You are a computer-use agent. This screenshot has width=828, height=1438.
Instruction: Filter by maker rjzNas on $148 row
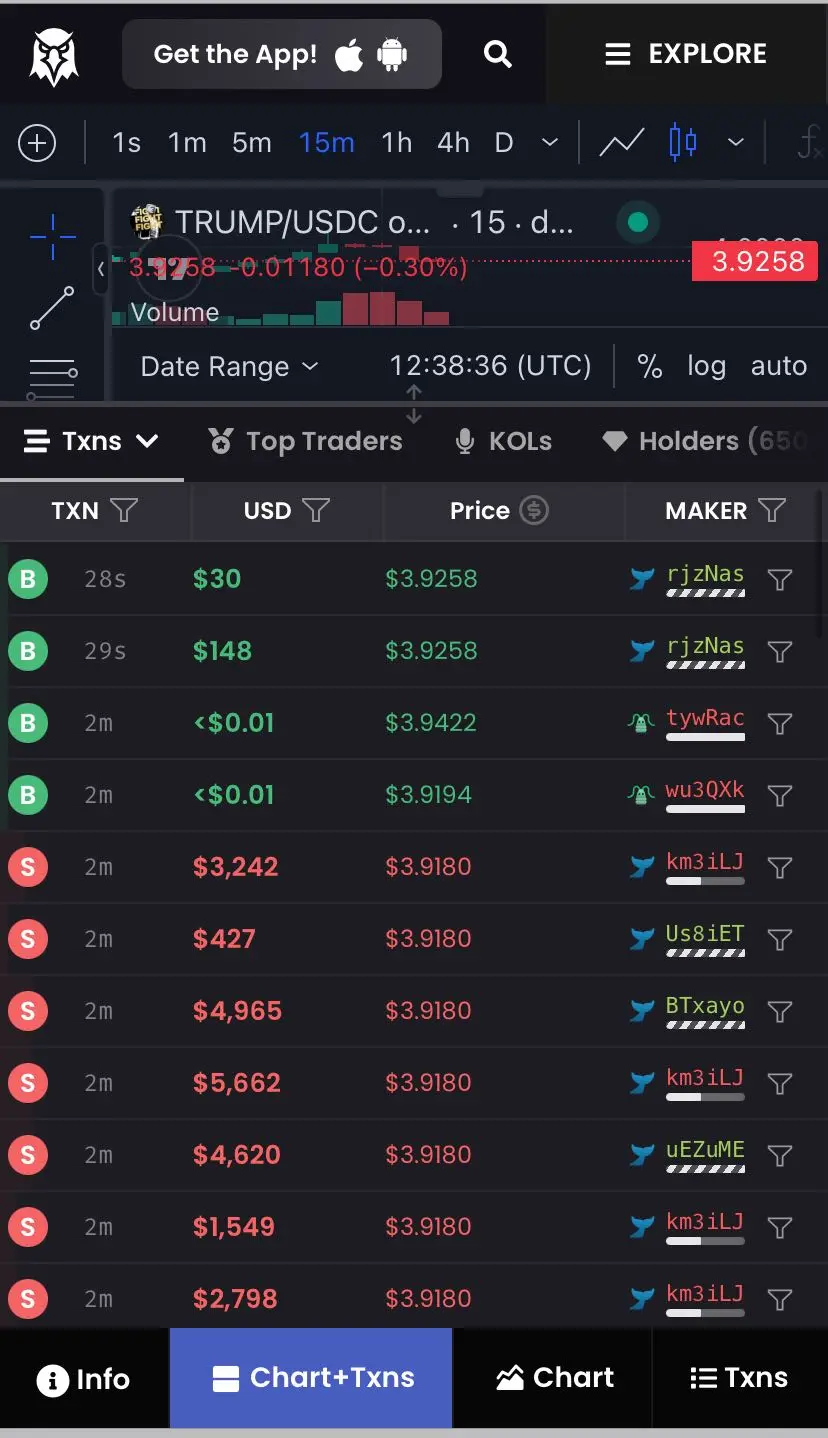pos(780,651)
